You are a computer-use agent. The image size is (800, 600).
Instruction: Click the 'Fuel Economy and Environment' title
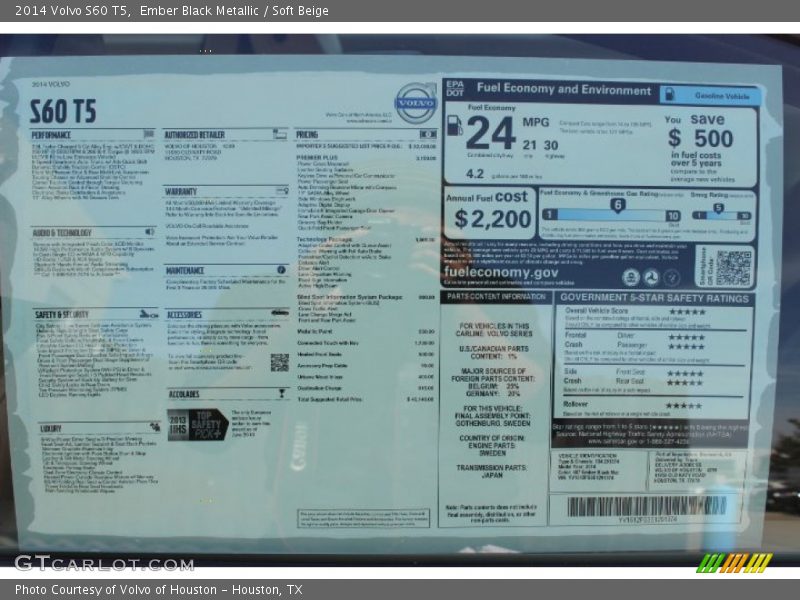[564, 89]
